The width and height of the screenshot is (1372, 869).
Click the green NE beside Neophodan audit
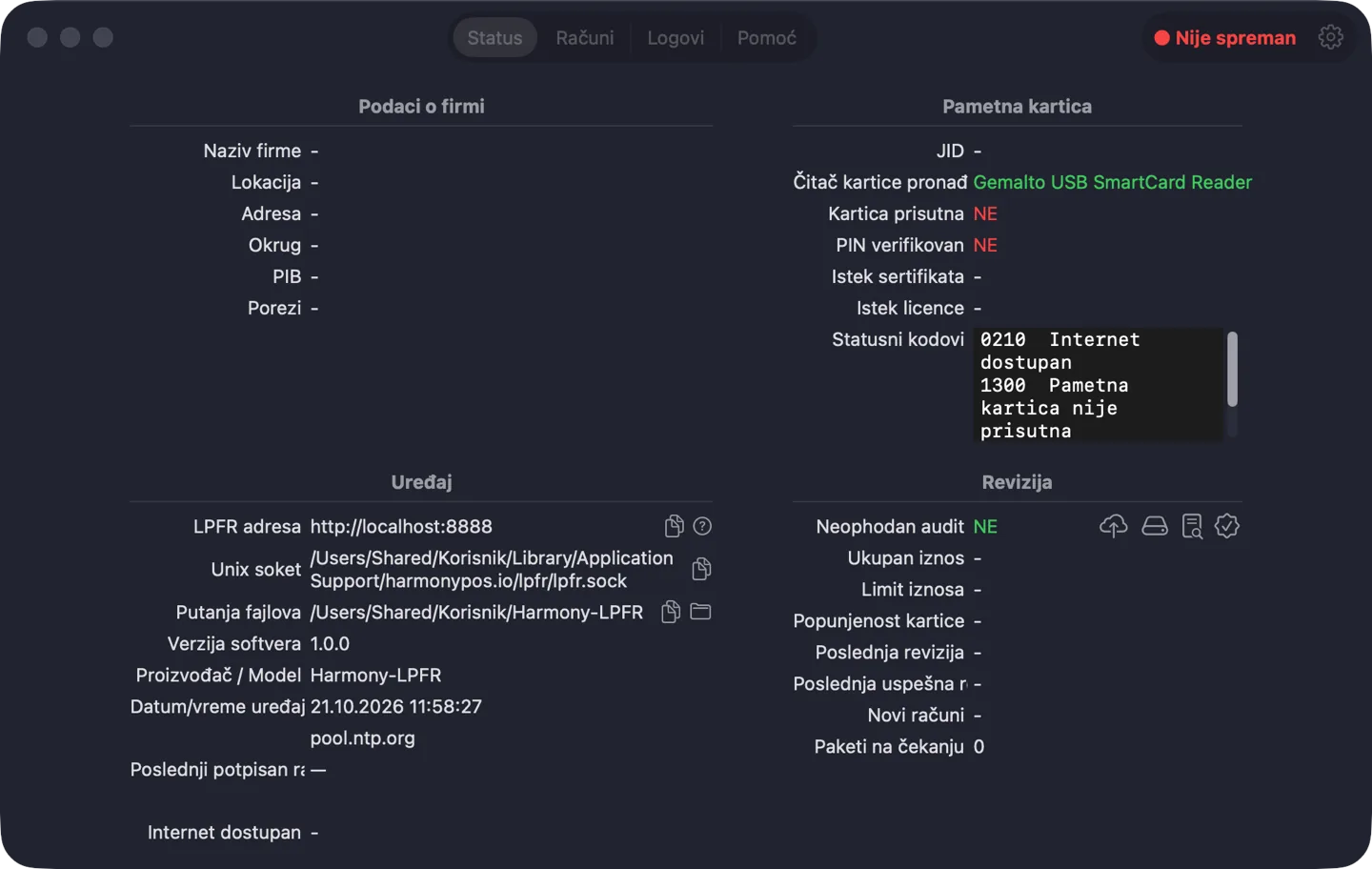pyautogui.click(x=985, y=527)
